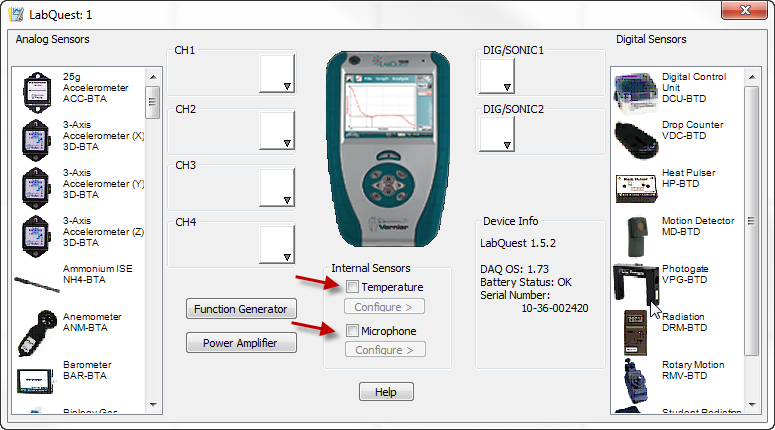The image size is (775, 430).
Task: Select 'Barometer BAR-BTA' label text
Action: coord(87,370)
